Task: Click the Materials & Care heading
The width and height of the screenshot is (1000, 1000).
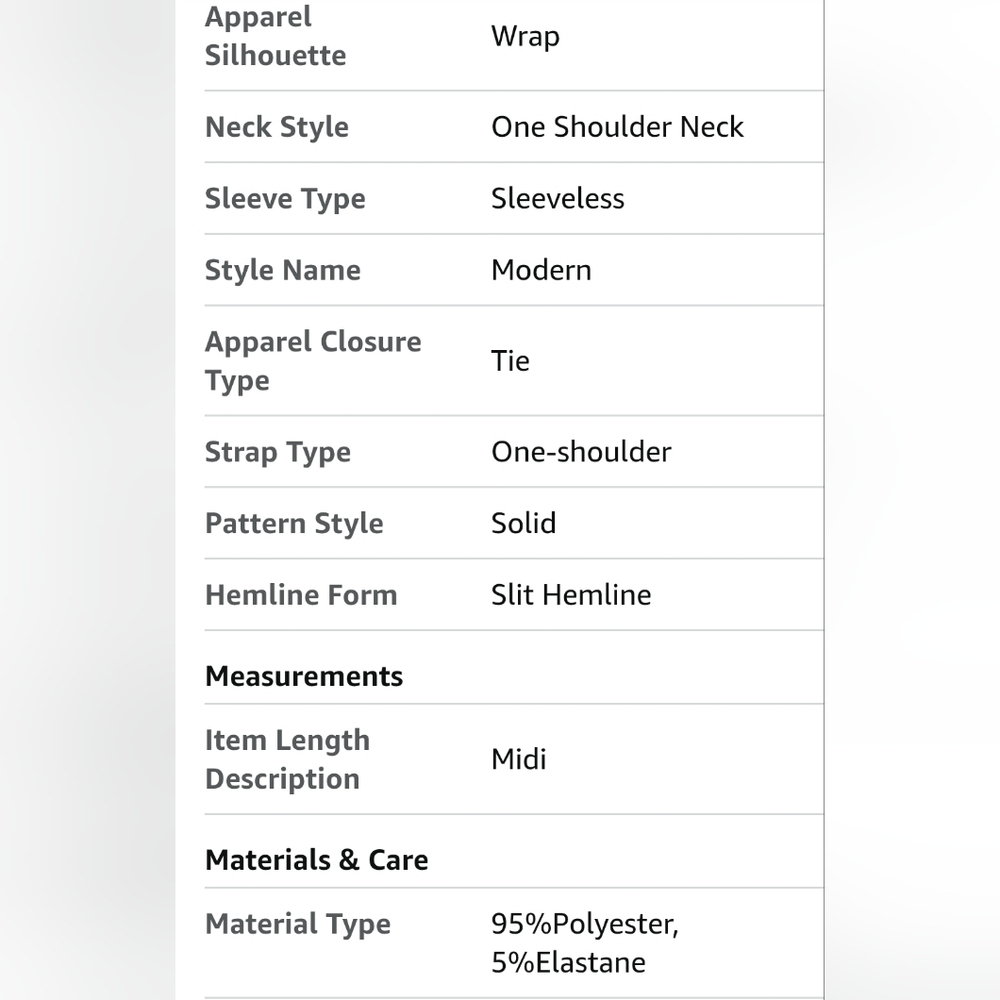Action: pos(316,860)
